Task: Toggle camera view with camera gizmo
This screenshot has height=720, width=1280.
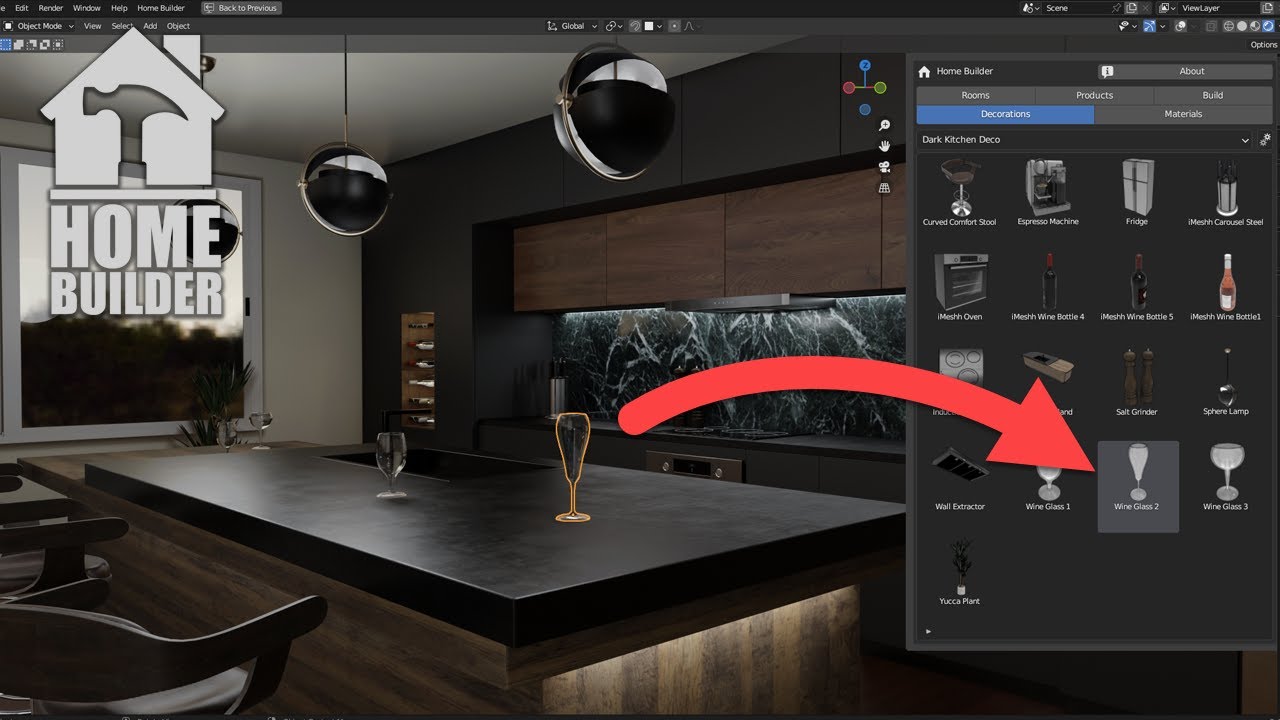Action: click(884, 167)
